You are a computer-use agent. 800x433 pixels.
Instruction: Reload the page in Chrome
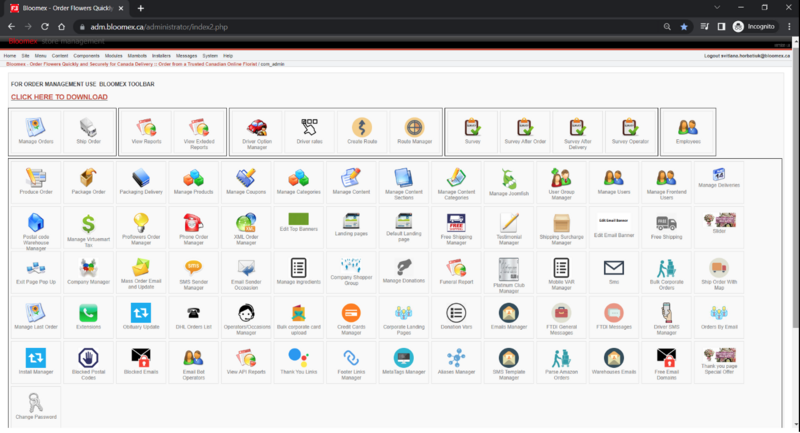[x=45, y=27]
